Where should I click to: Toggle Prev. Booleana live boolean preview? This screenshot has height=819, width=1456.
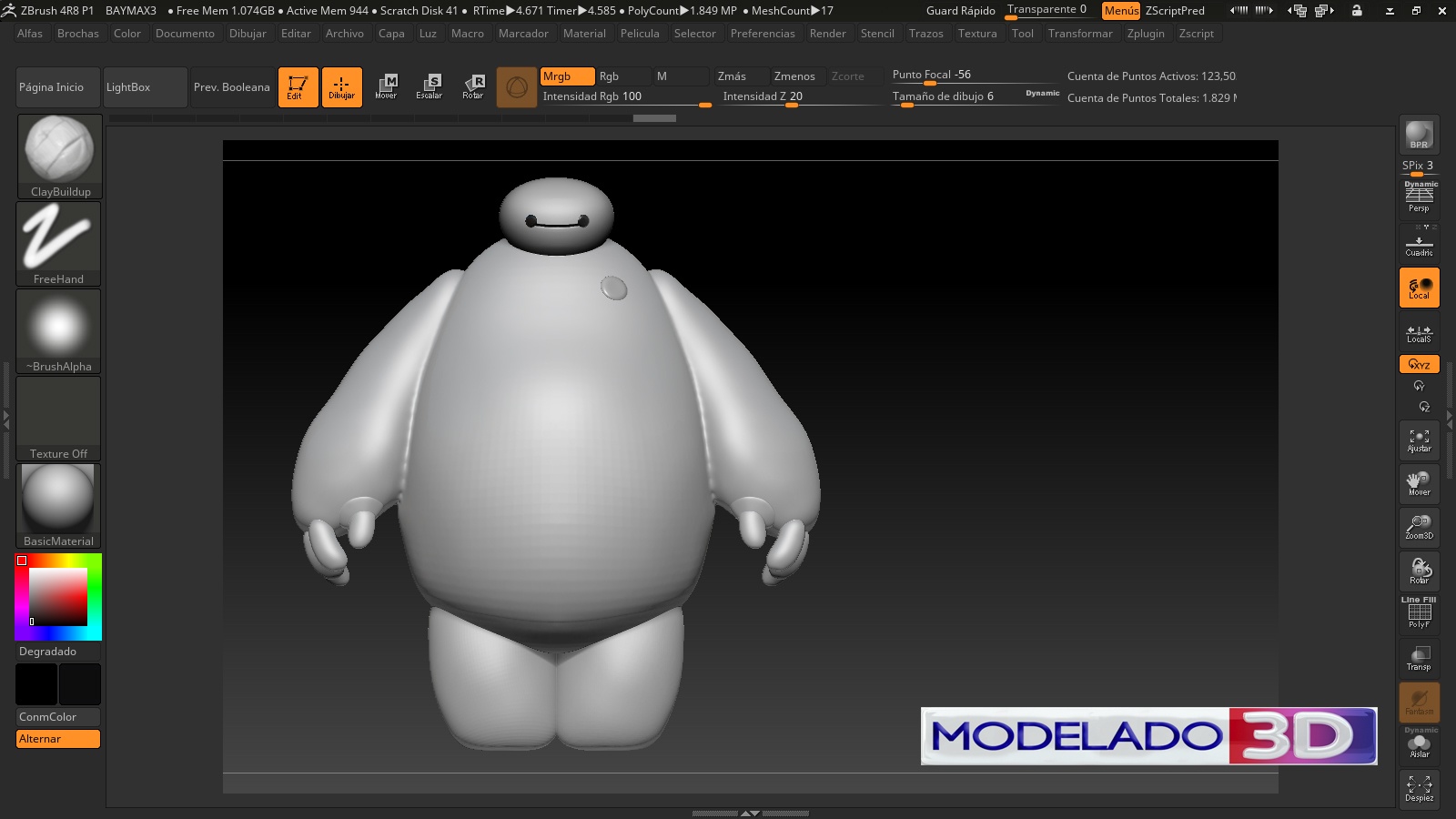point(232,87)
